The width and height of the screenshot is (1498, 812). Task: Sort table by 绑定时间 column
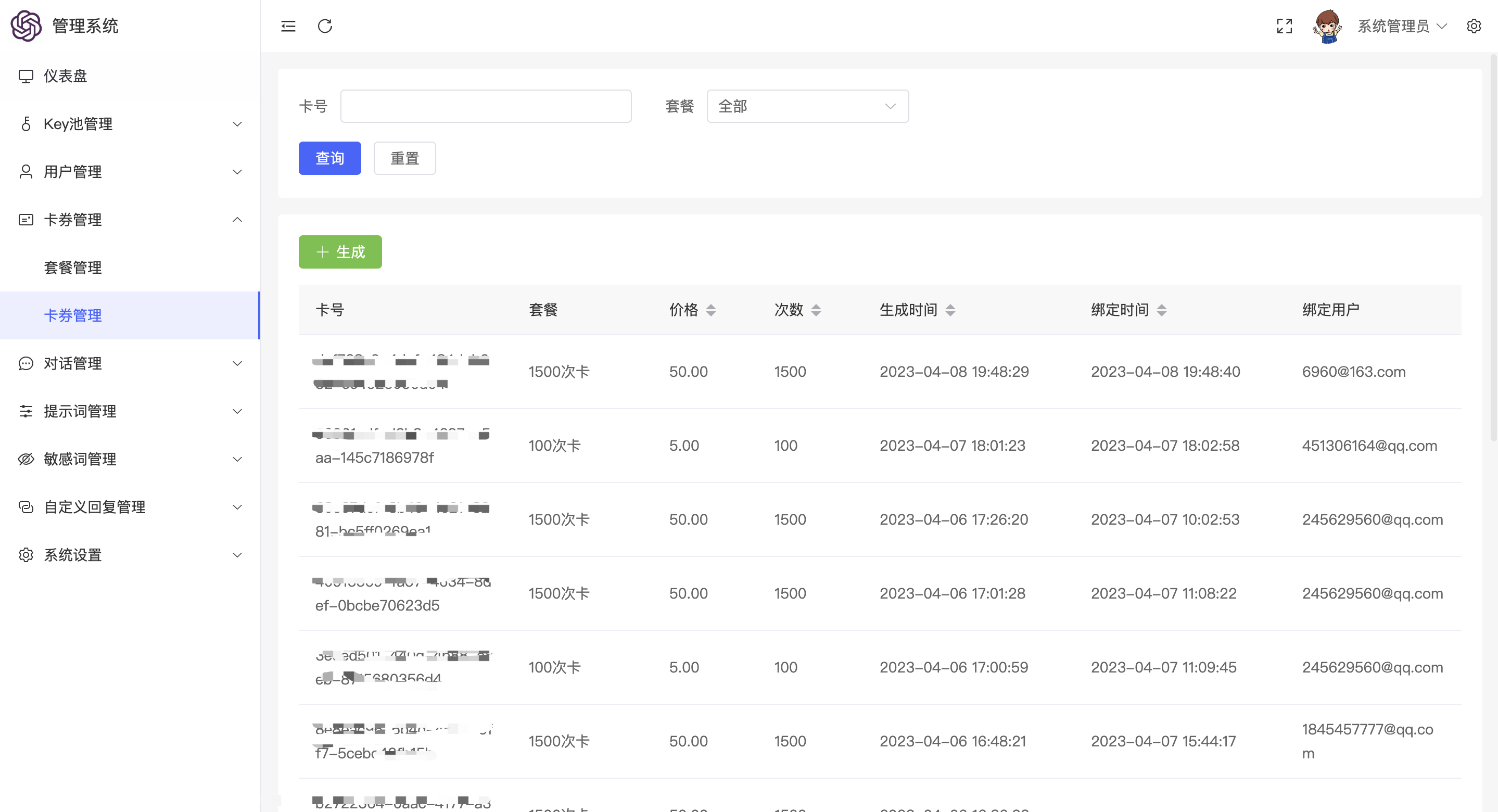click(1161, 310)
